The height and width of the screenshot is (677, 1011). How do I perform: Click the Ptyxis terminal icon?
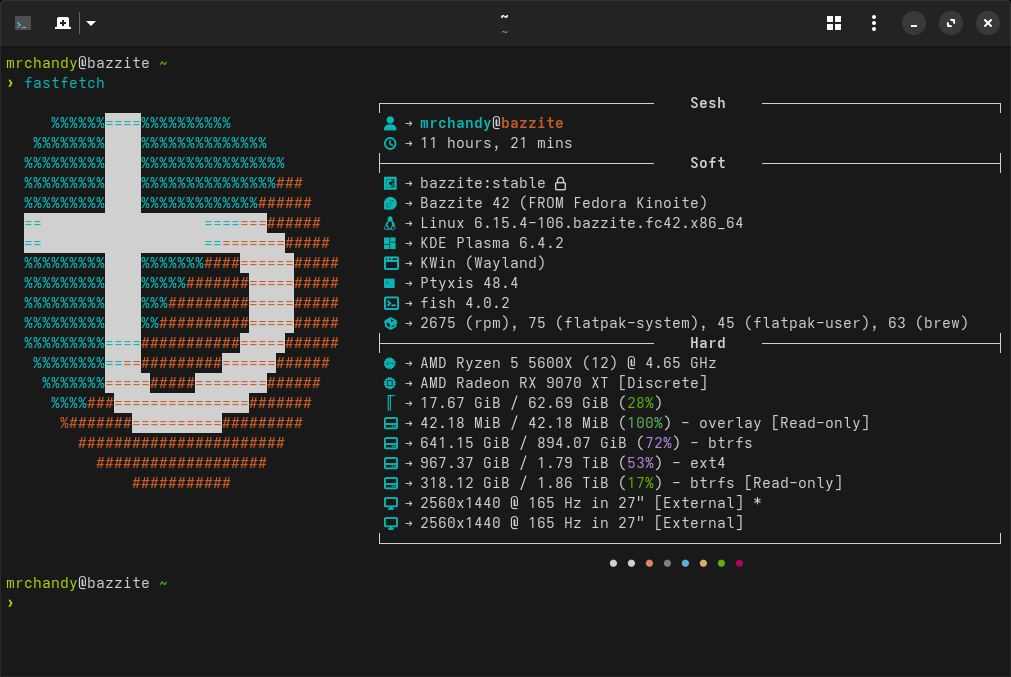pyautogui.click(x=390, y=283)
